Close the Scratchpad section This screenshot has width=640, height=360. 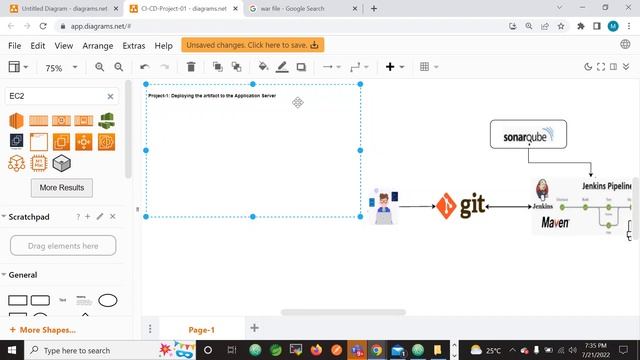113,216
